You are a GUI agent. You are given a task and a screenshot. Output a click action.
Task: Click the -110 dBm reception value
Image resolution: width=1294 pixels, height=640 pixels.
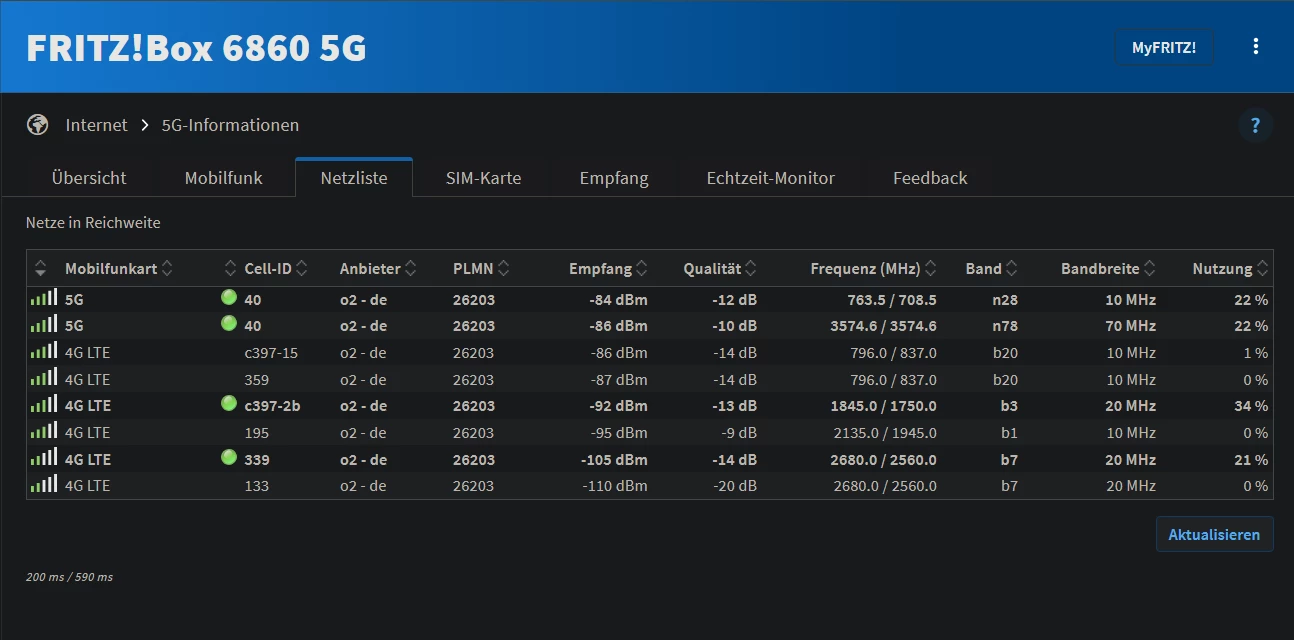click(614, 486)
